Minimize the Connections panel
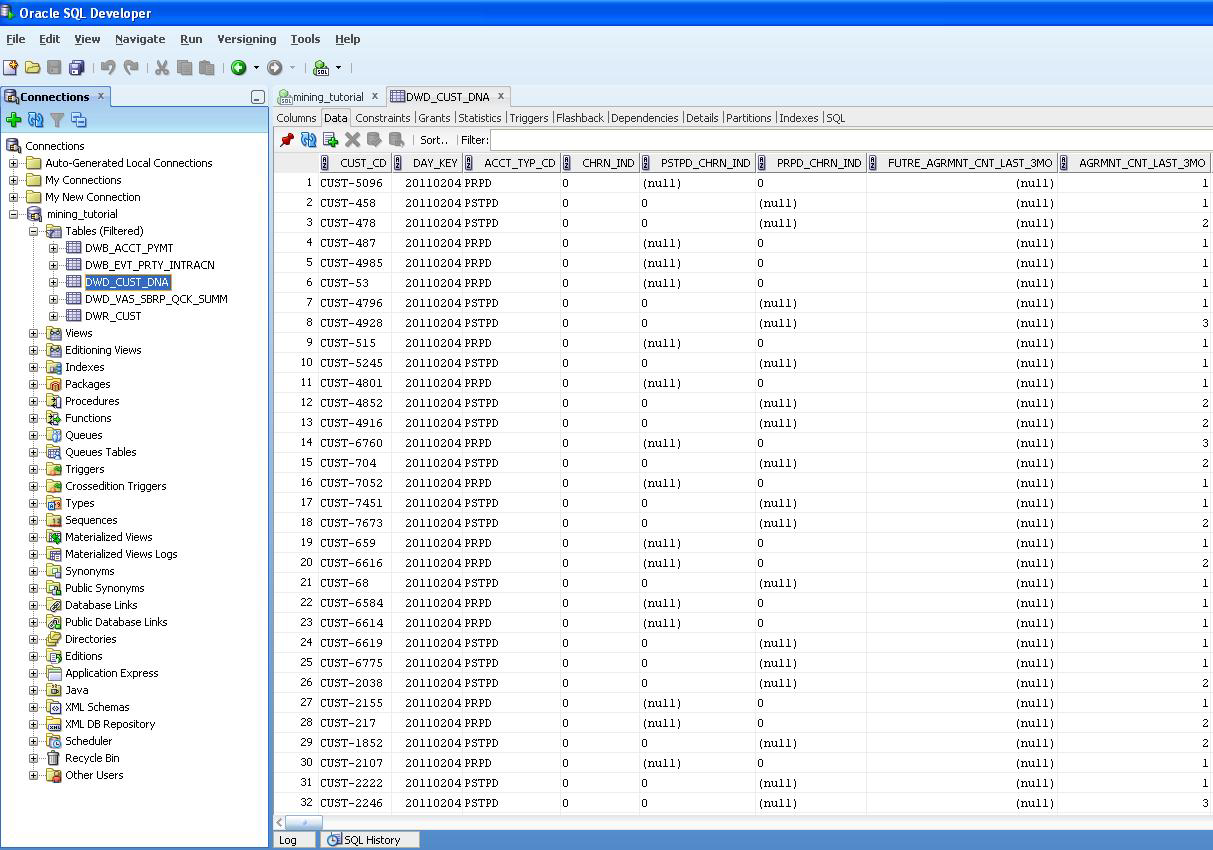Viewport: 1213px width, 850px height. point(257,97)
